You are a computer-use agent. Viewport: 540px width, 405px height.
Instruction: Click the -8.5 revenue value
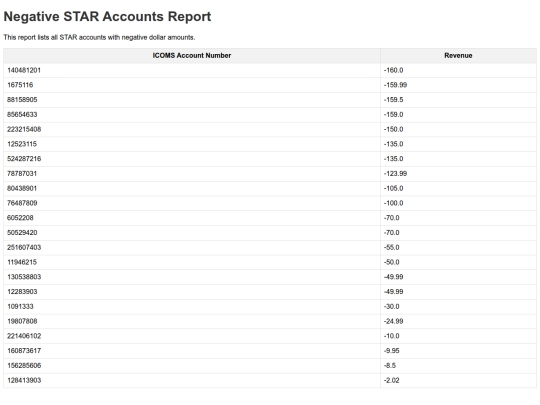(390, 366)
